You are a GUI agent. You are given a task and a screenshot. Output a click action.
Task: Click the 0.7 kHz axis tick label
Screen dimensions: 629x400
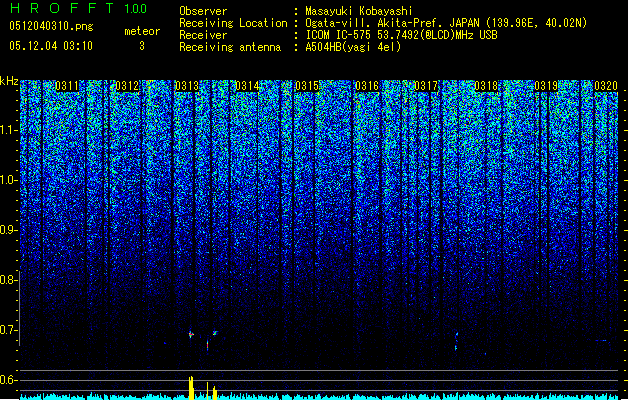[8, 330]
